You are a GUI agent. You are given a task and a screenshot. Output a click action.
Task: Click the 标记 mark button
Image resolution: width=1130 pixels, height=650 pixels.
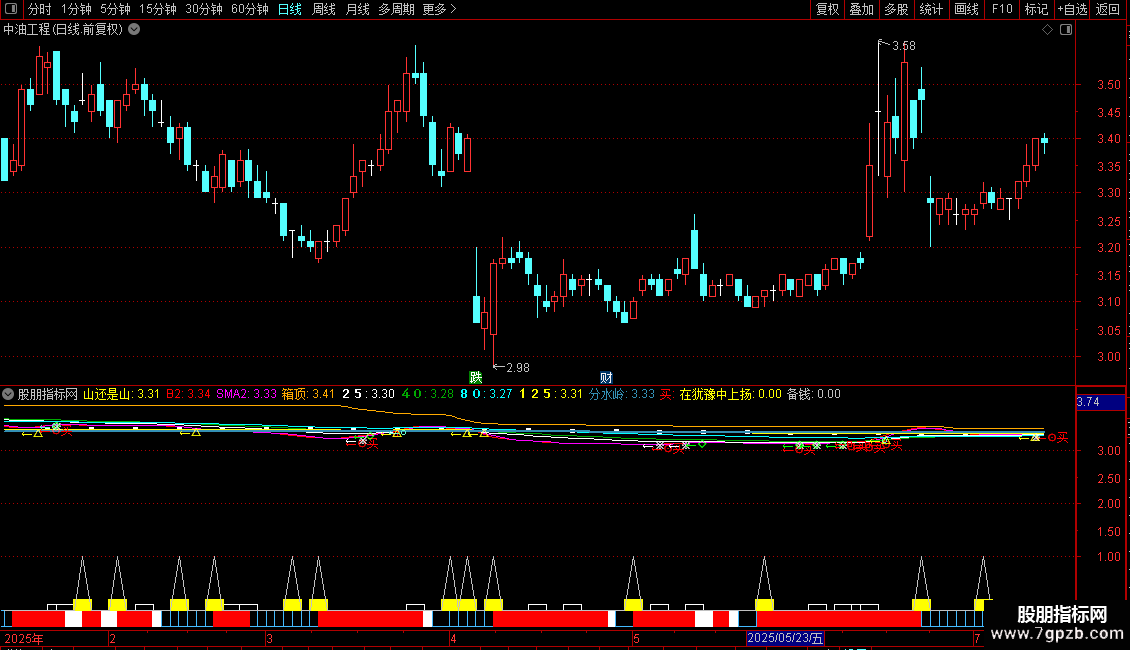tap(1036, 9)
